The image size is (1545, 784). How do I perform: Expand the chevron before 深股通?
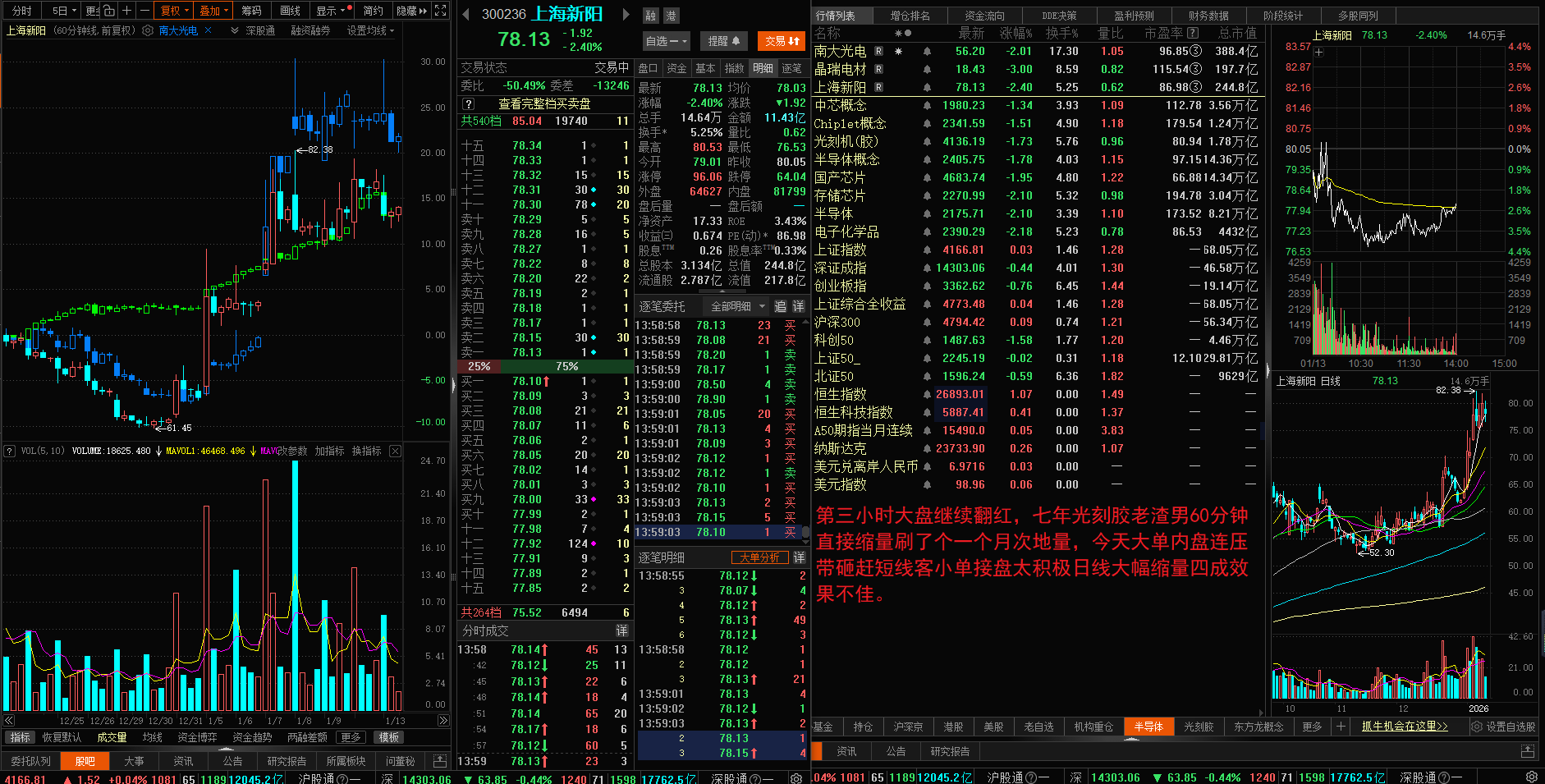pos(235,30)
